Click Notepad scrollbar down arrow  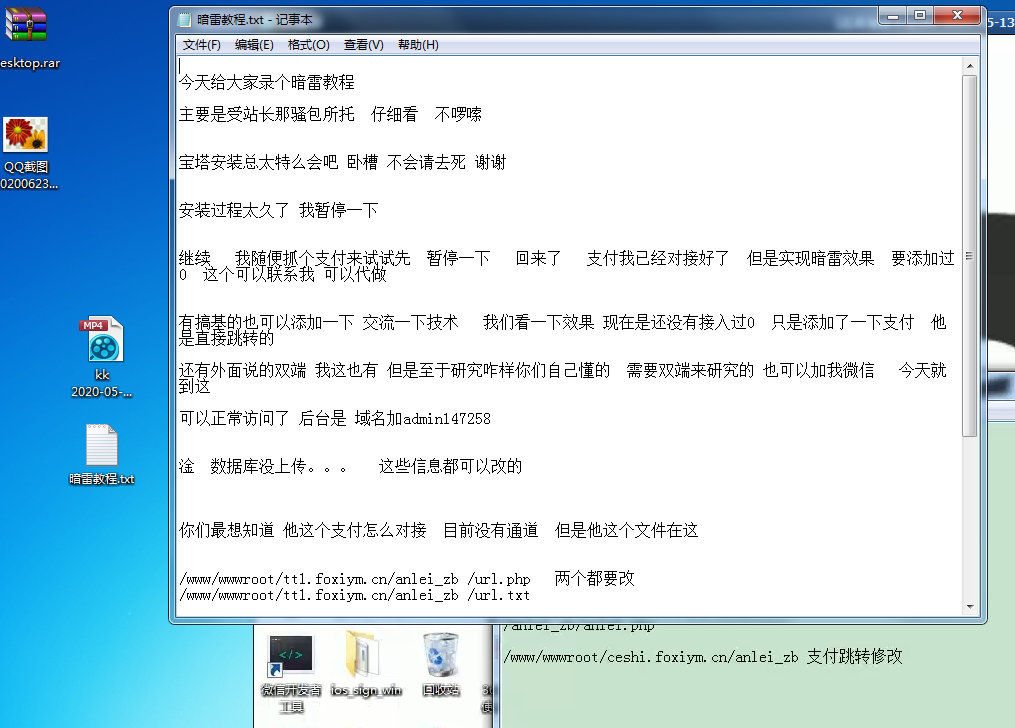click(x=970, y=607)
